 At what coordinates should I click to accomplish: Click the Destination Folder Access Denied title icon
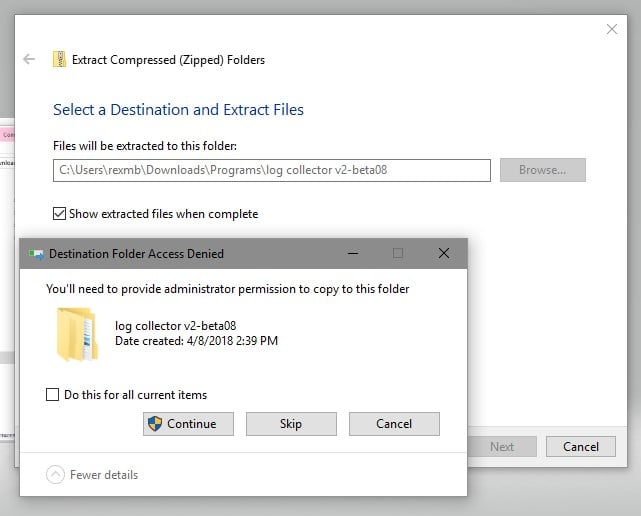point(36,254)
